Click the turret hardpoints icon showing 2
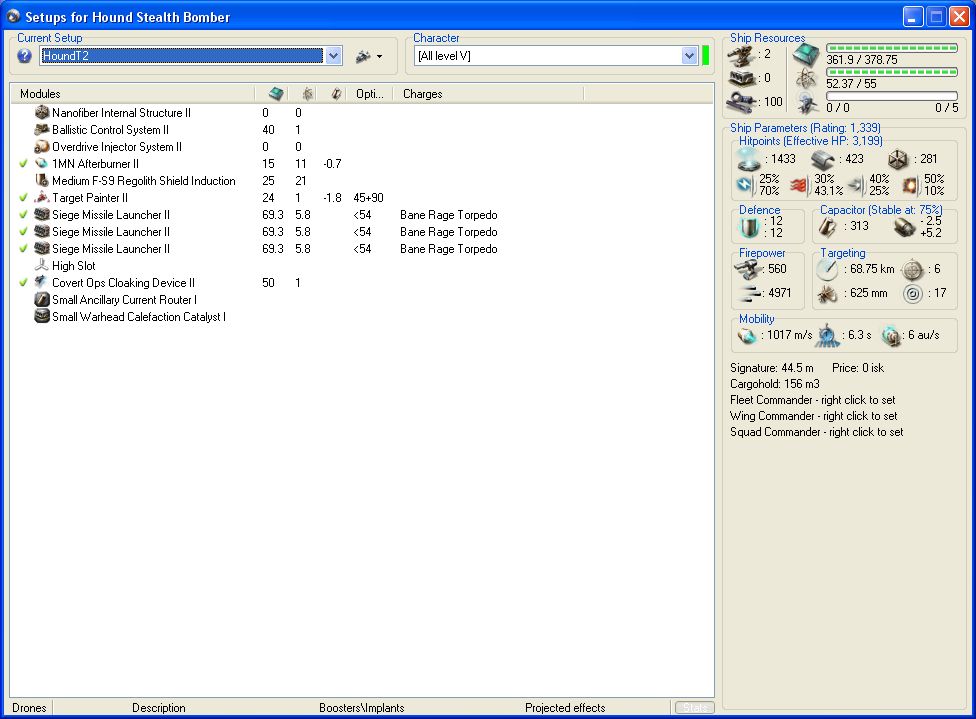Viewport: 976px width, 719px height. 741,56
